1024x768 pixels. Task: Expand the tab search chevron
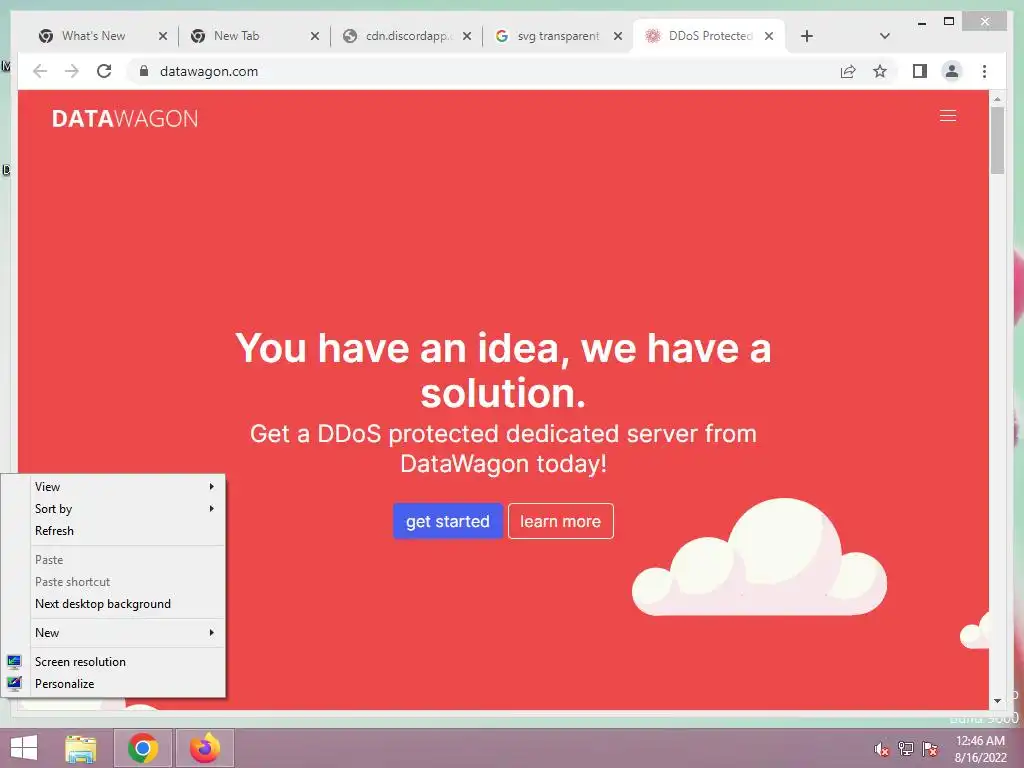884,36
